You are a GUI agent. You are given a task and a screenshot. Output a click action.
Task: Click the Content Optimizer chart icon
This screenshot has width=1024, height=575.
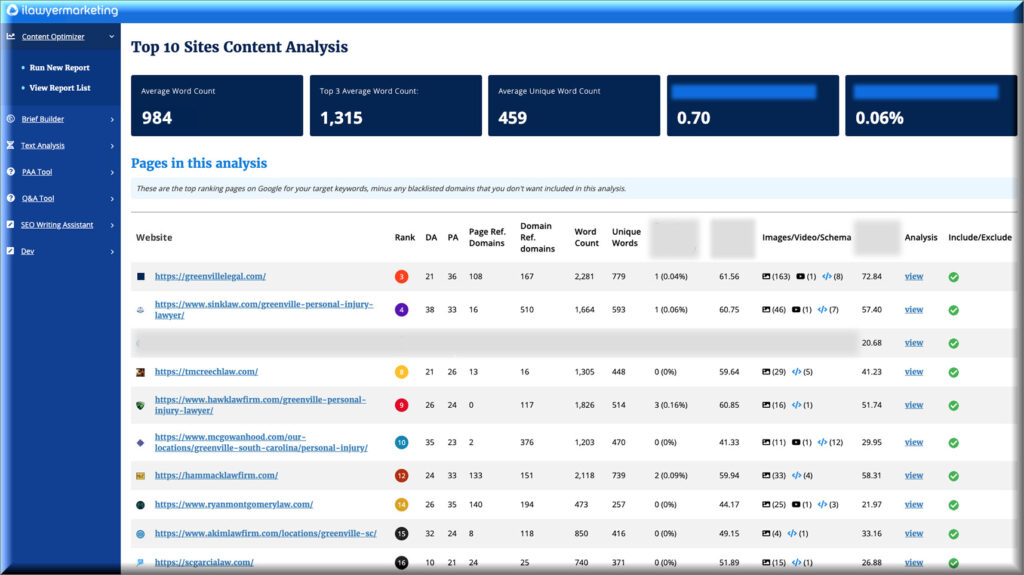tap(10, 37)
